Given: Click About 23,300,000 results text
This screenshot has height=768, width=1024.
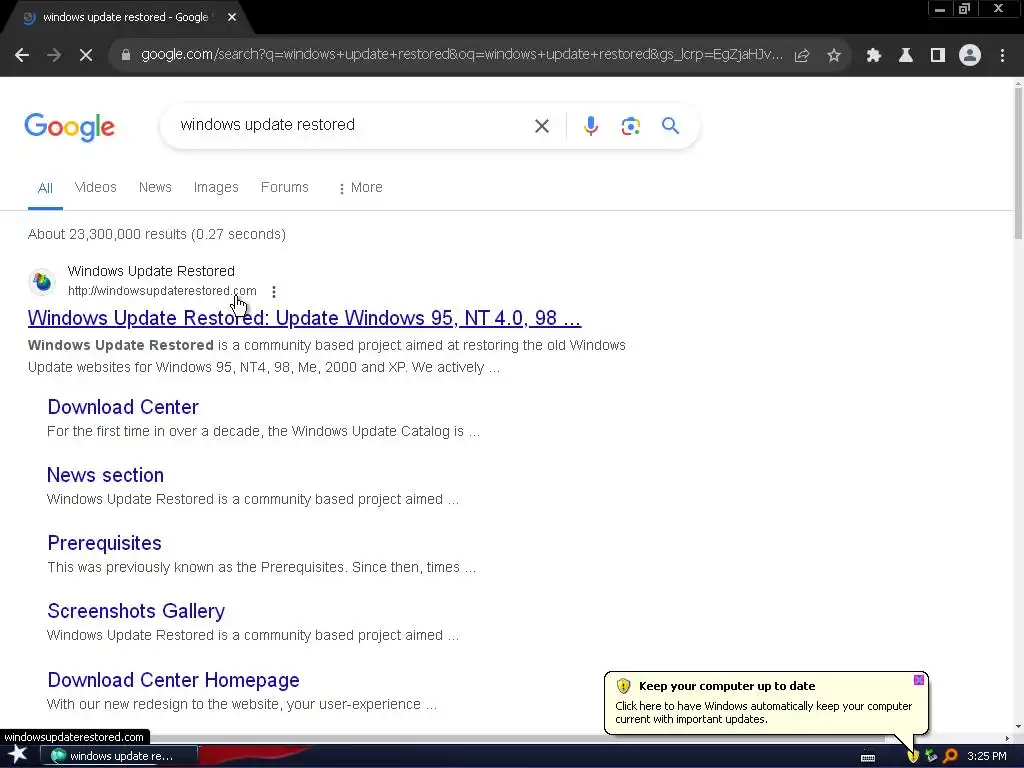Looking at the screenshot, I should tap(157, 234).
